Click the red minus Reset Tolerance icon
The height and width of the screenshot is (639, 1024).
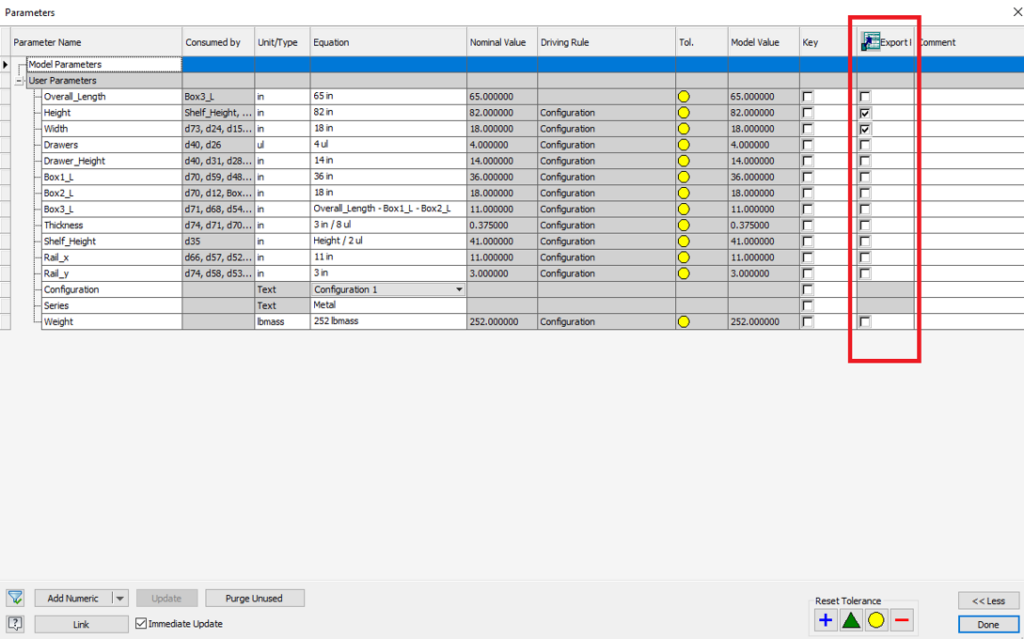coord(902,620)
